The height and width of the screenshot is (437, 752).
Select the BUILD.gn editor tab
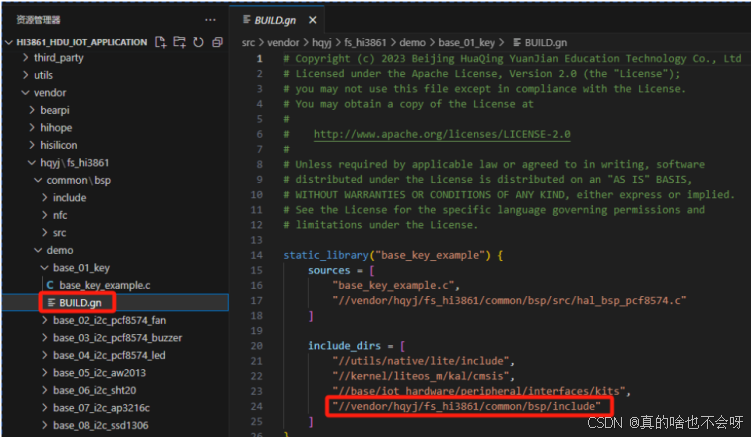tap(275, 20)
